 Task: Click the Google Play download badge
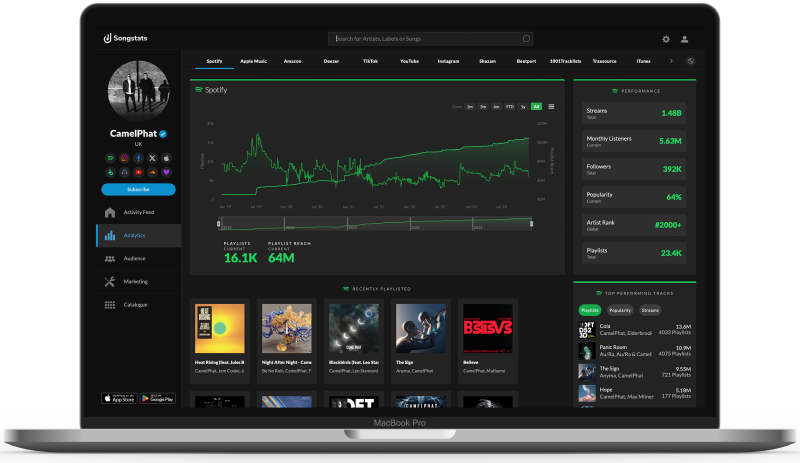(x=158, y=398)
